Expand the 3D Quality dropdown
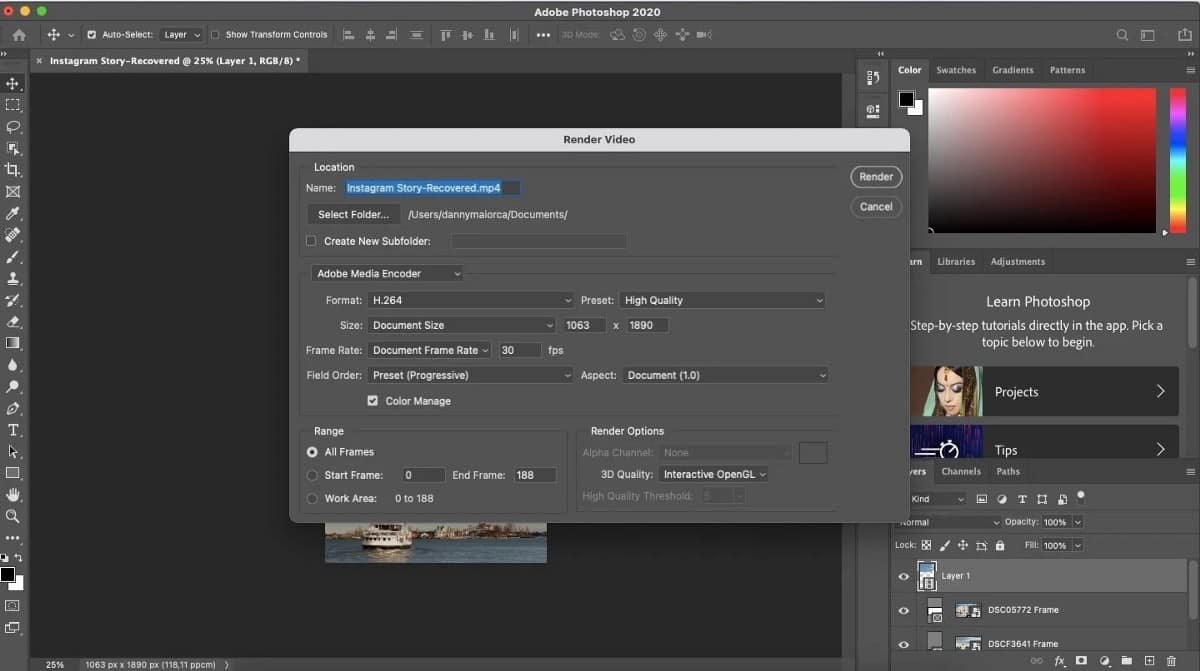 [713, 474]
